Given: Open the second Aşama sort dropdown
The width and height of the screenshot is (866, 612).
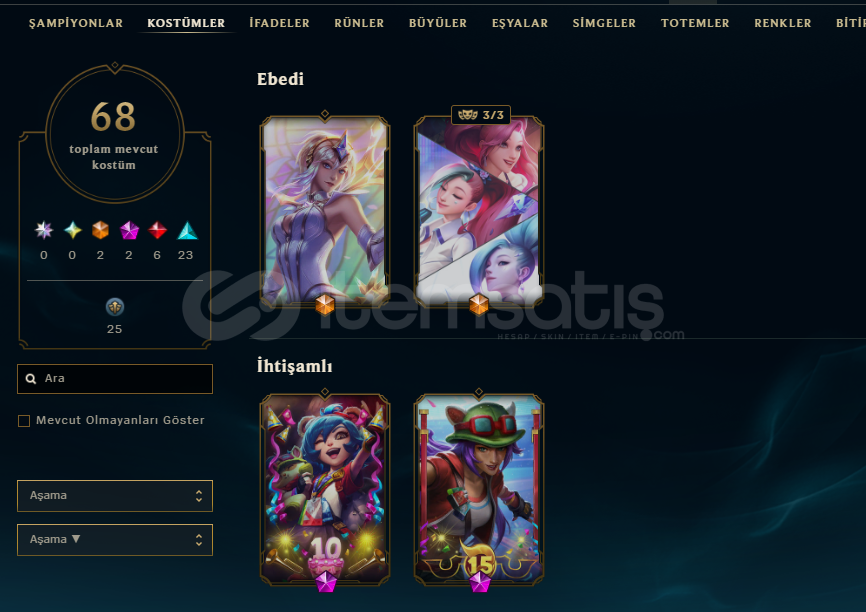Looking at the screenshot, I should [x=115, y=540].
